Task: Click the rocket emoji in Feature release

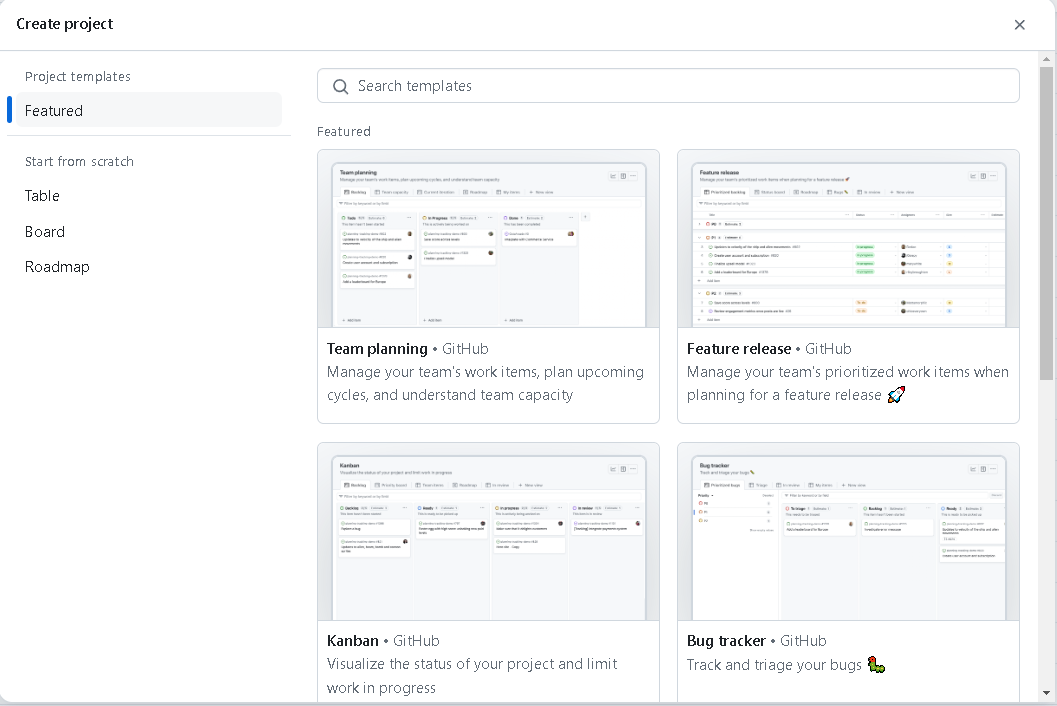Action: (896, 394)
